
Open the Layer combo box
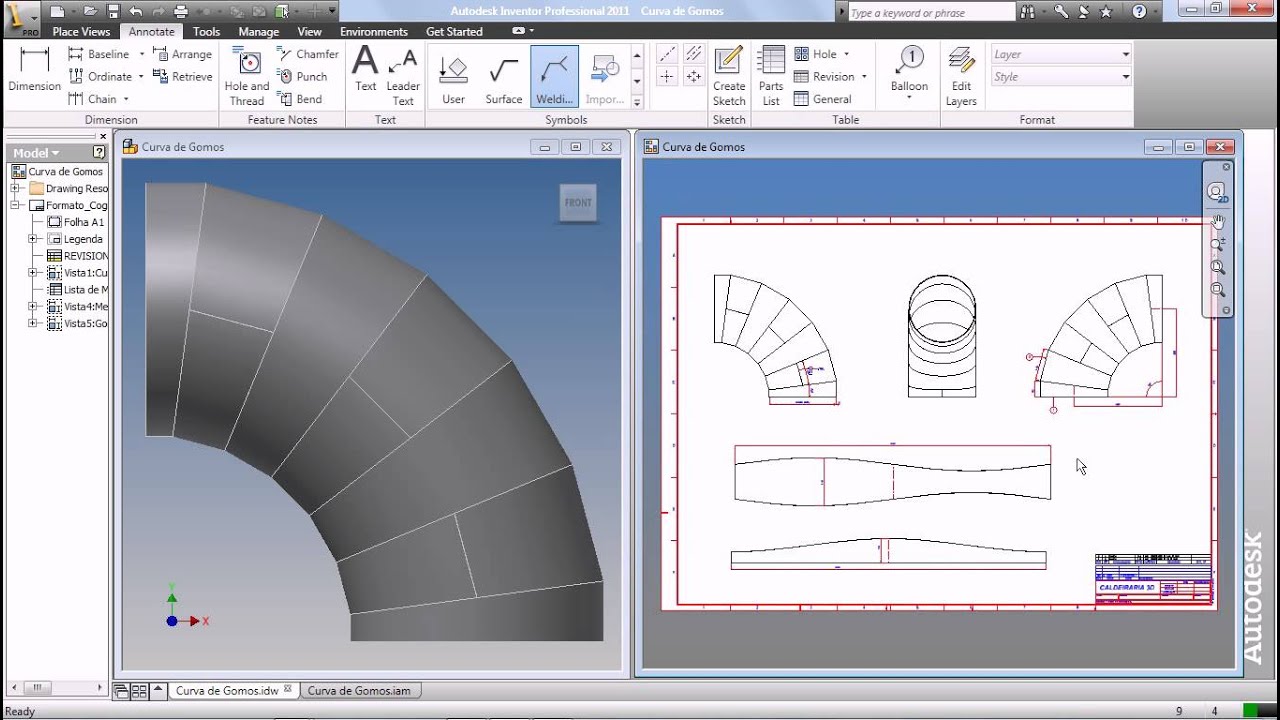click(x=1061, y=54)
